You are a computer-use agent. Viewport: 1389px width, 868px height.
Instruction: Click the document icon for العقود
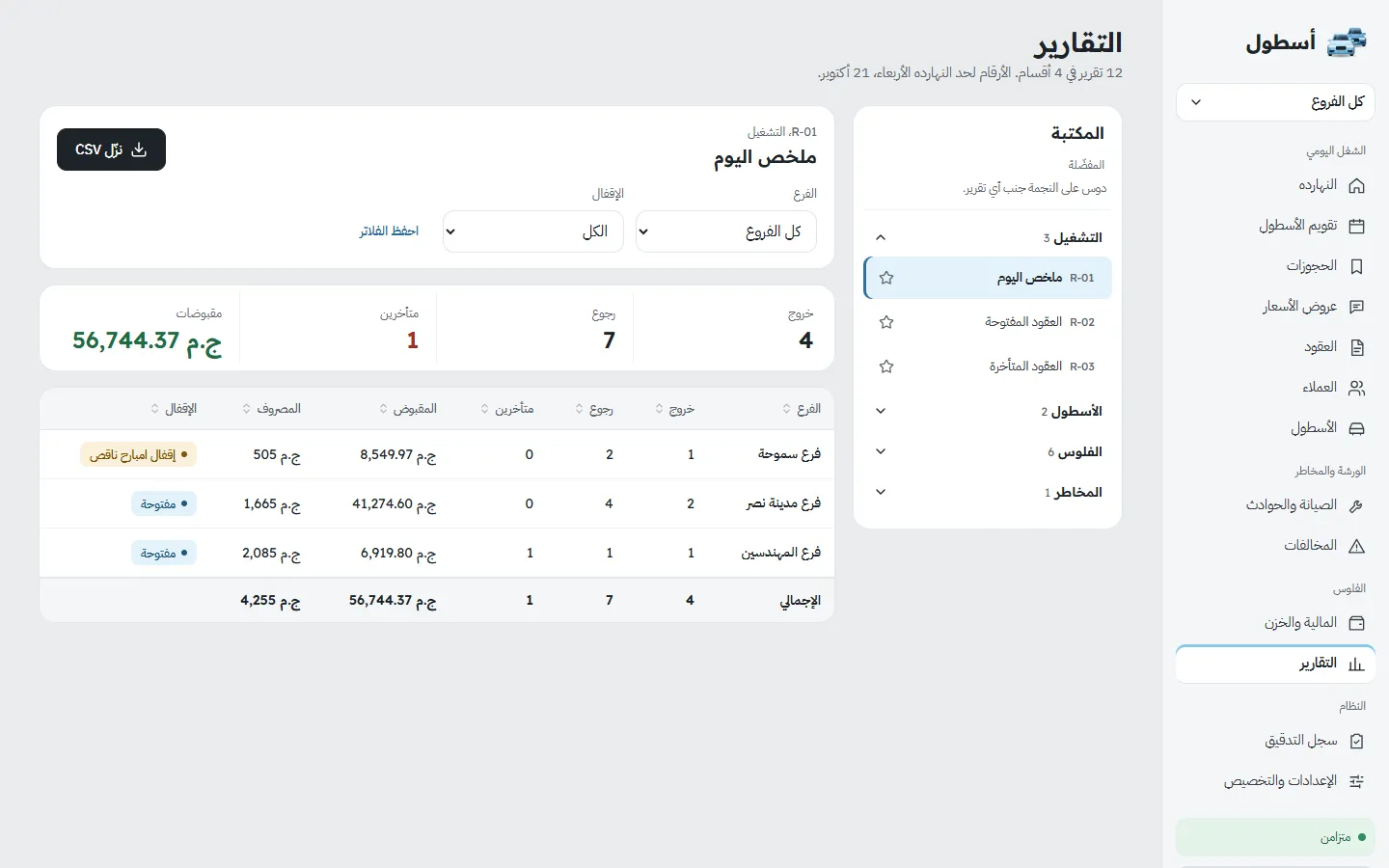click(1356, 347)
